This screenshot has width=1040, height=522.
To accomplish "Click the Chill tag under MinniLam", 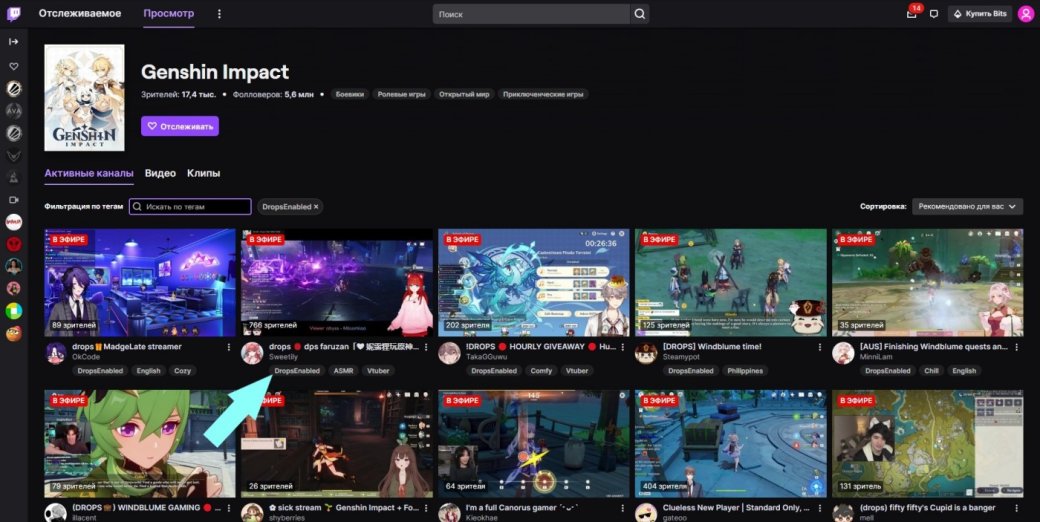I will tap(931, 371).
